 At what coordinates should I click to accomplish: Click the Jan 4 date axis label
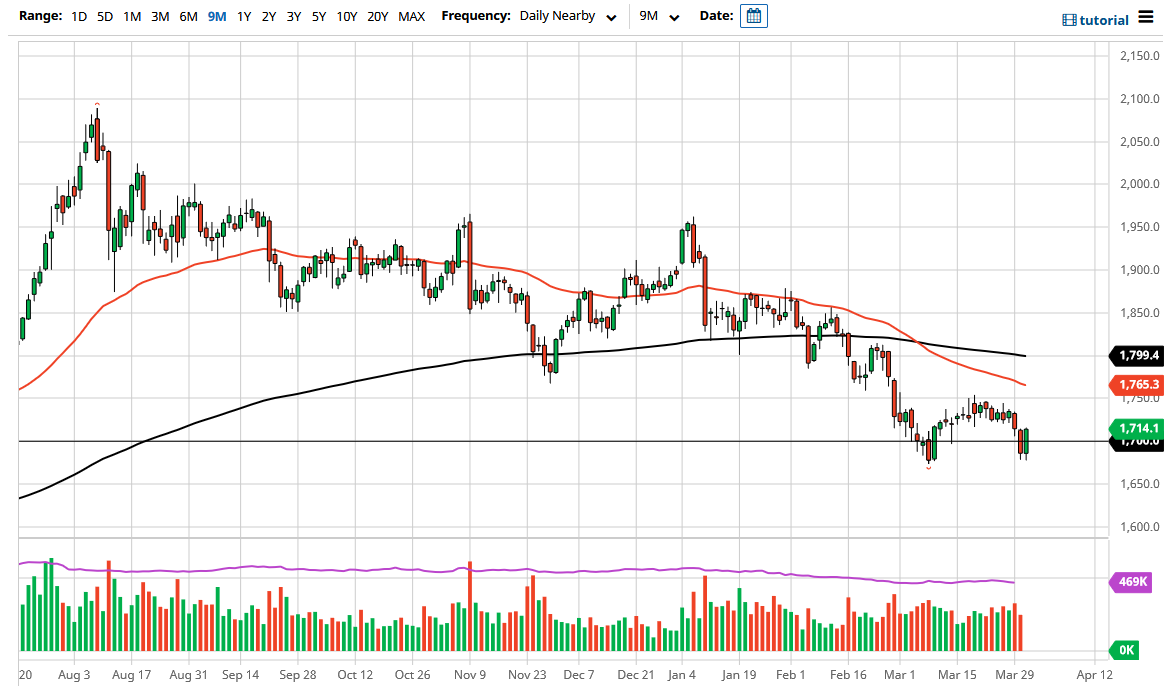click(682, 675)
